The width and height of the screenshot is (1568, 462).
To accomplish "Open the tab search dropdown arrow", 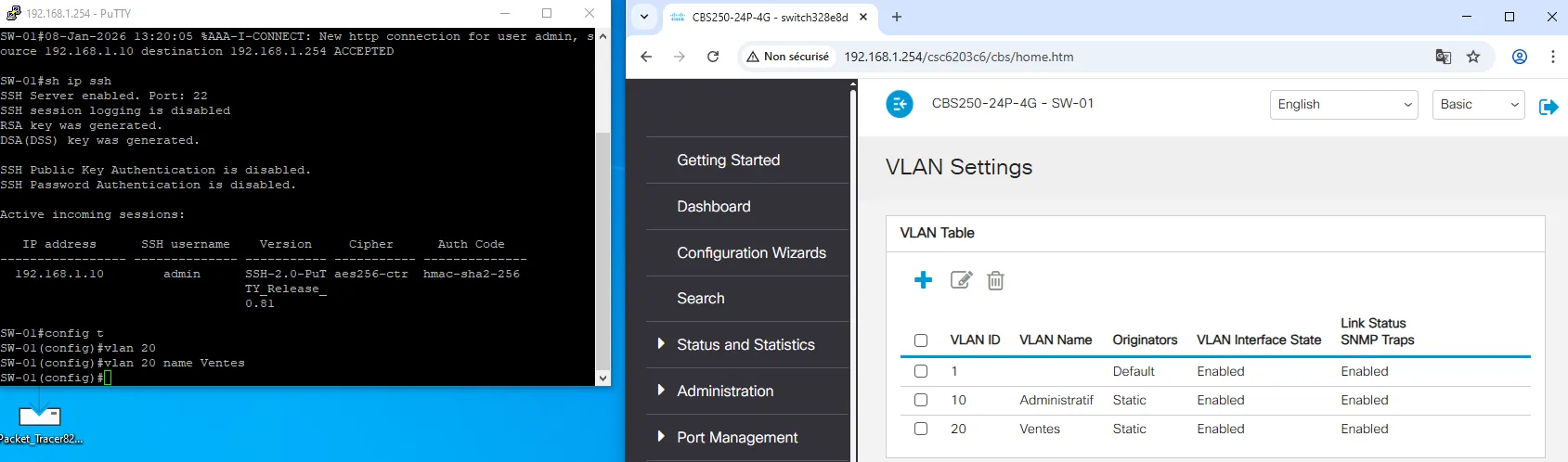I will click(x=644, y=17).
